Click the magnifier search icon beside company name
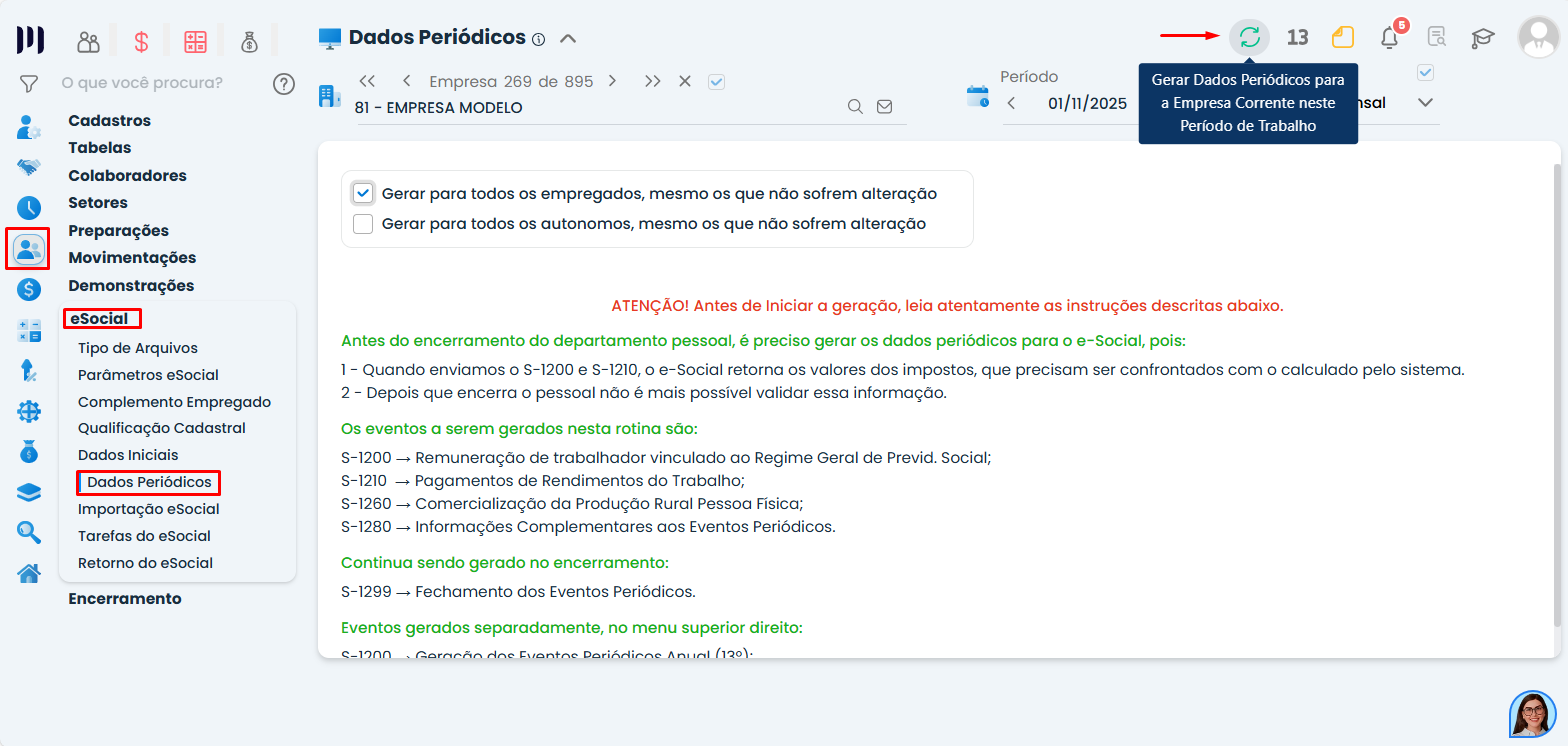This screenshot has height=746, width=1568. (855, 107)
